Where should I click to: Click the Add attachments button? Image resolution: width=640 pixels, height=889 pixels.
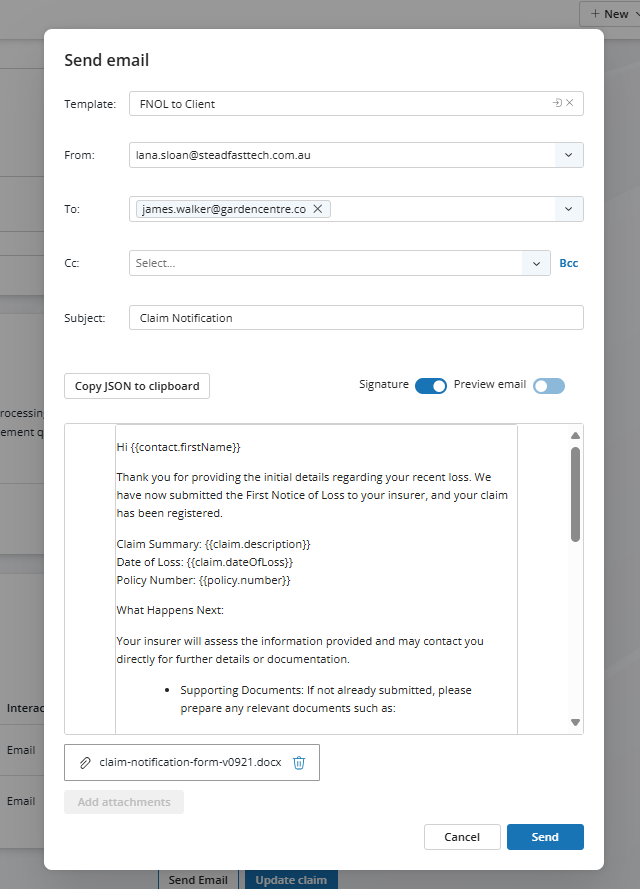tap(124, 802)
